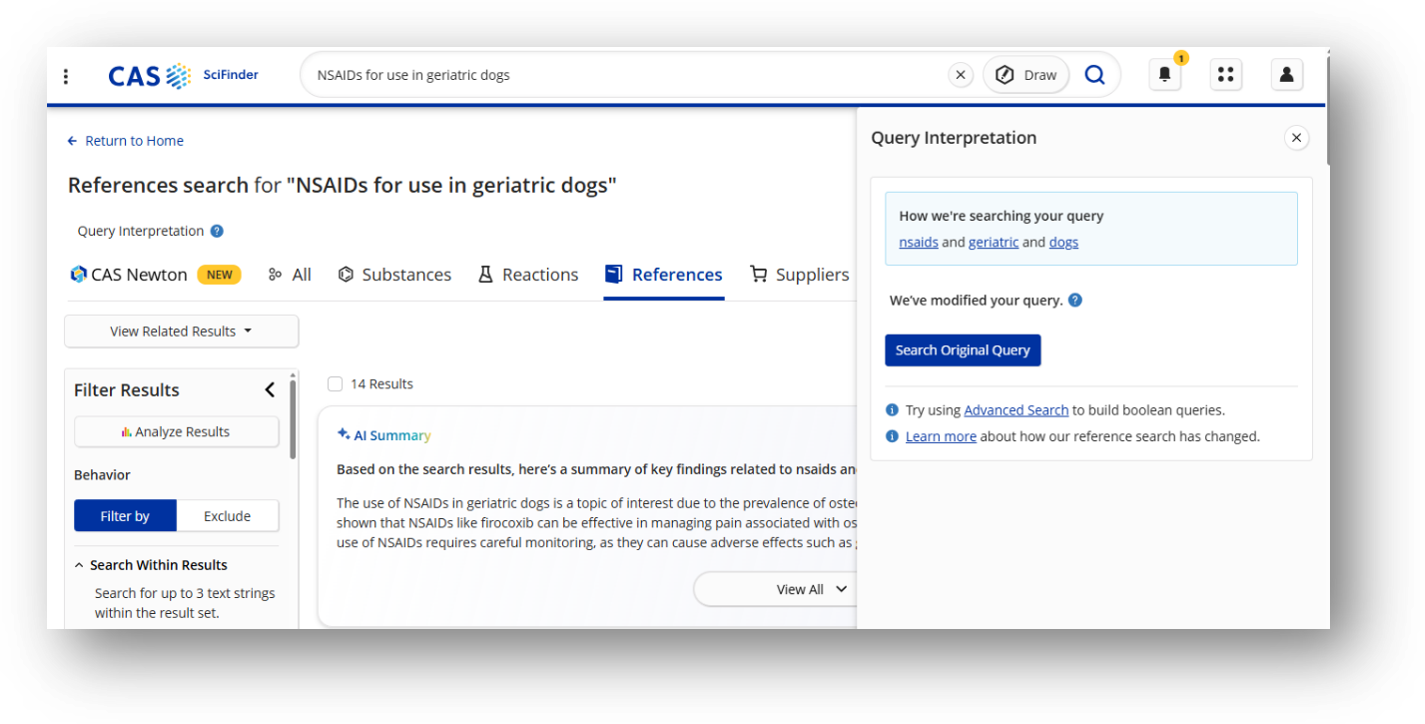
Task: Open the three-dot main menu
Action: (x=66, y=76)
